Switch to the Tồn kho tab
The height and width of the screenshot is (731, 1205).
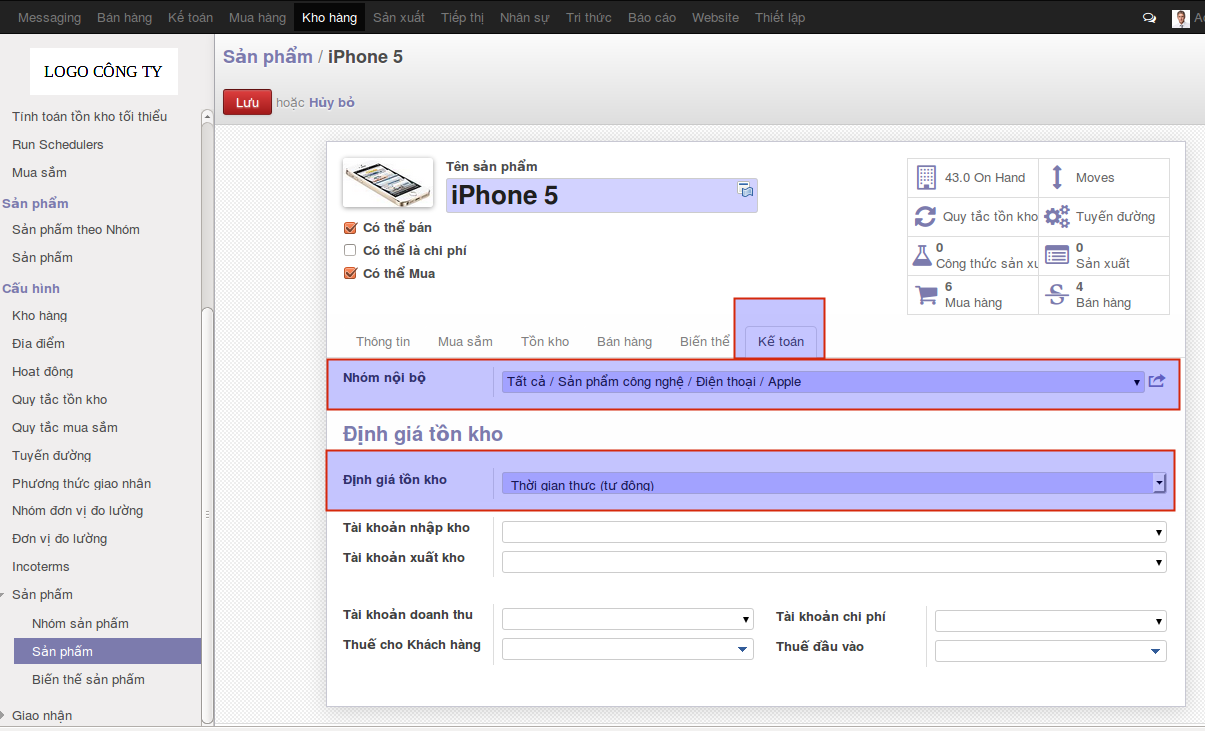pyautogui.click(x=545, y=342)
